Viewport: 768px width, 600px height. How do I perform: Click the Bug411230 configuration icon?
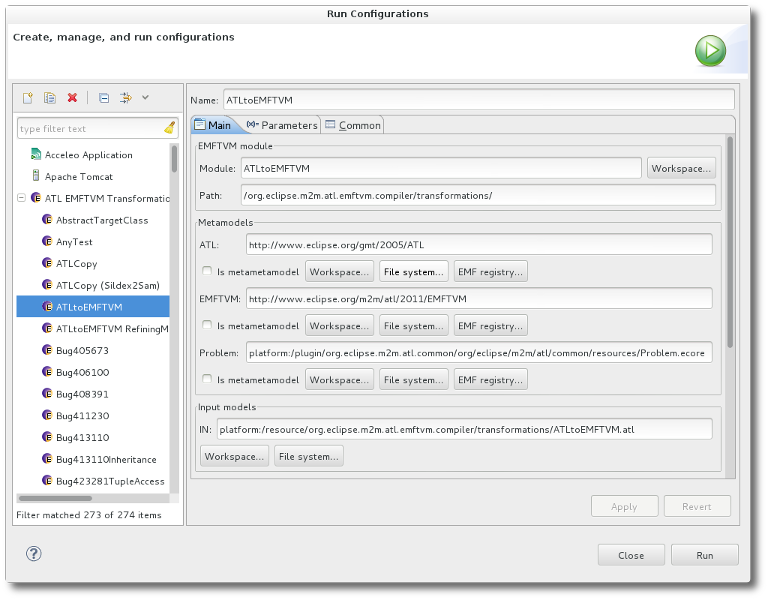(47, 415)
